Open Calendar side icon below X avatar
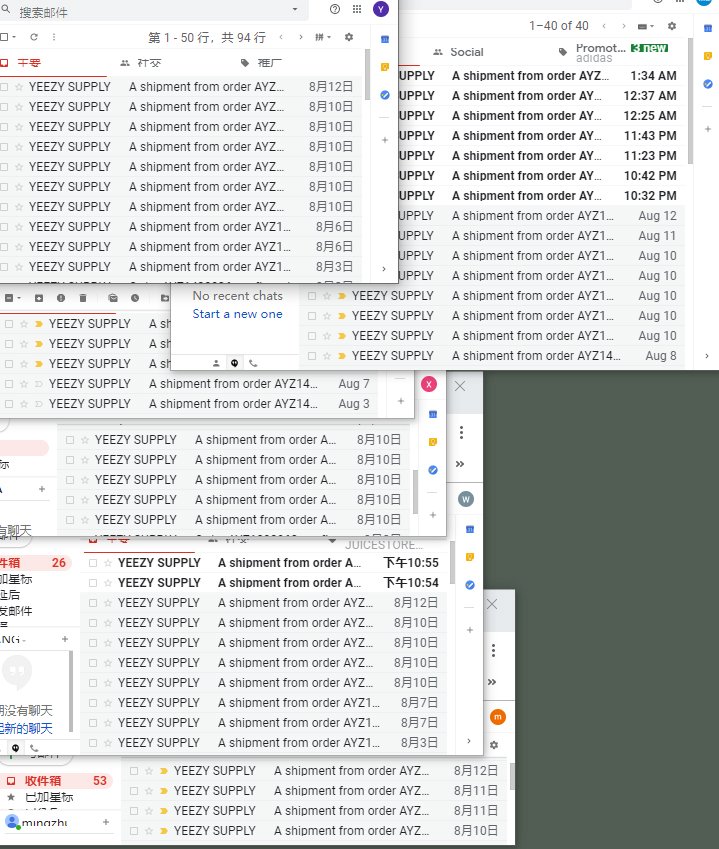Screen dimensions: 719x849 pyautogui.click(x=433, y=414)
